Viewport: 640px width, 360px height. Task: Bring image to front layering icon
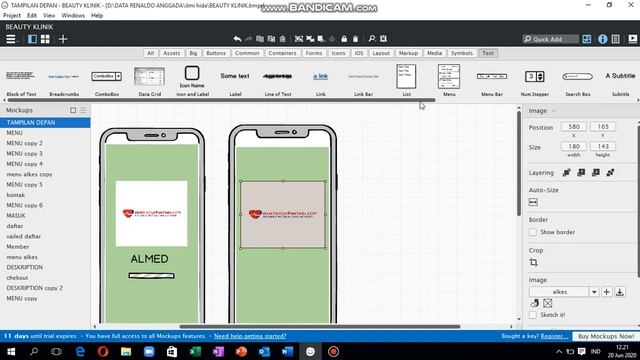(x=567, y=173)
